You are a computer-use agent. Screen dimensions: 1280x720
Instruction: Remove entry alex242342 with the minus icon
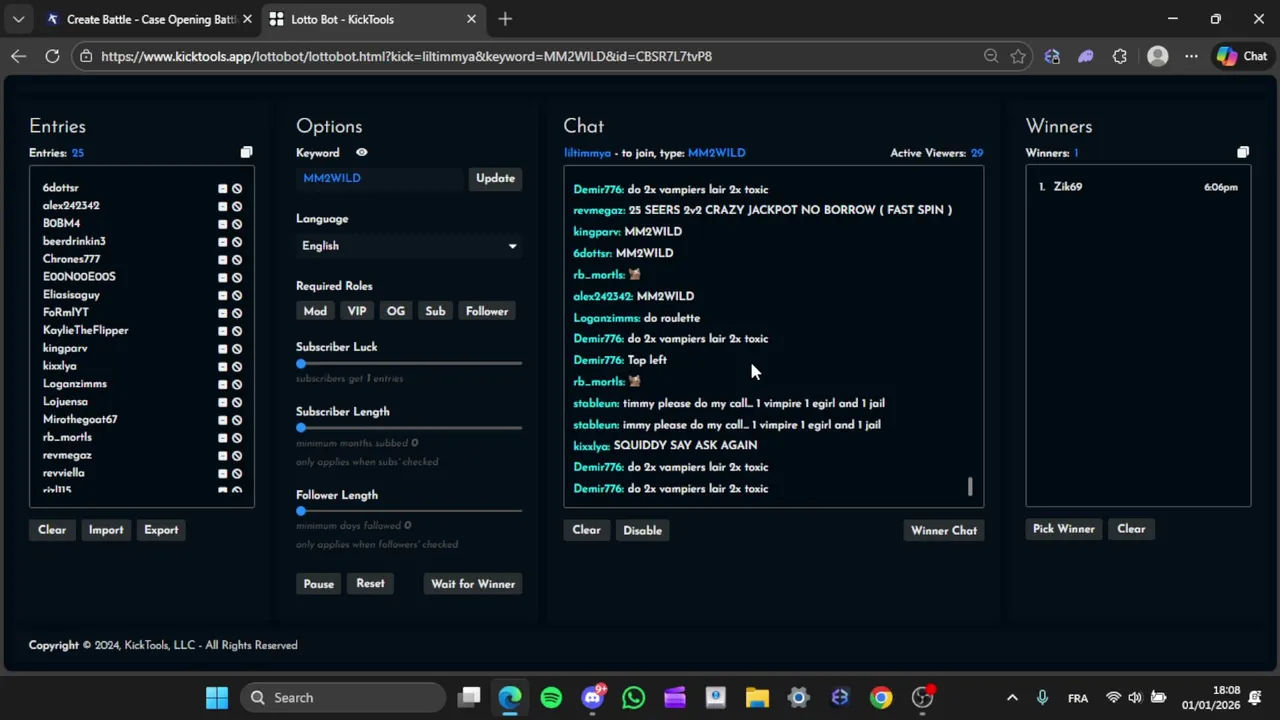point(223,206)
